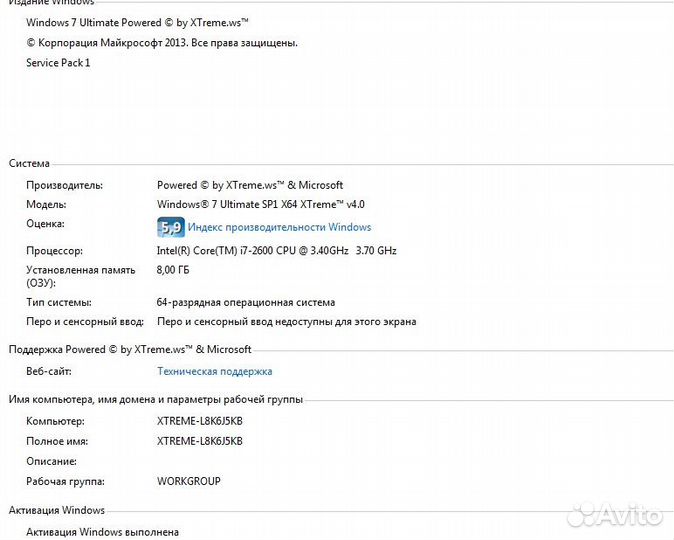This screenshot has width=674, height=540.
Task: Click the WORKGROUP workgroup value
Action: [189, 481]
